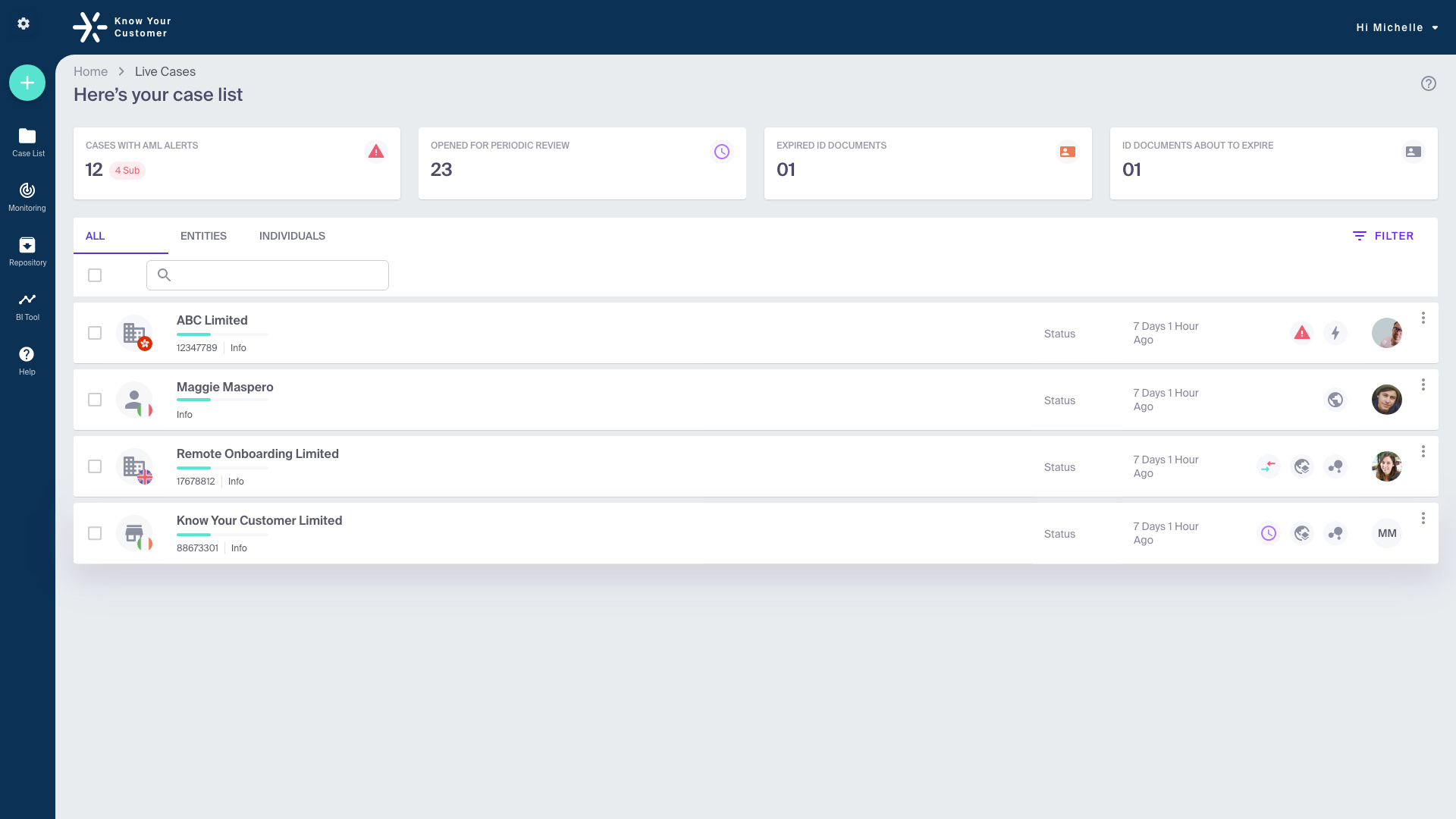This screenshot has height=819, width=1456.
Task: Click bubbles icon in Know Your Customer Limited row
Action: tap(1335, 533)
